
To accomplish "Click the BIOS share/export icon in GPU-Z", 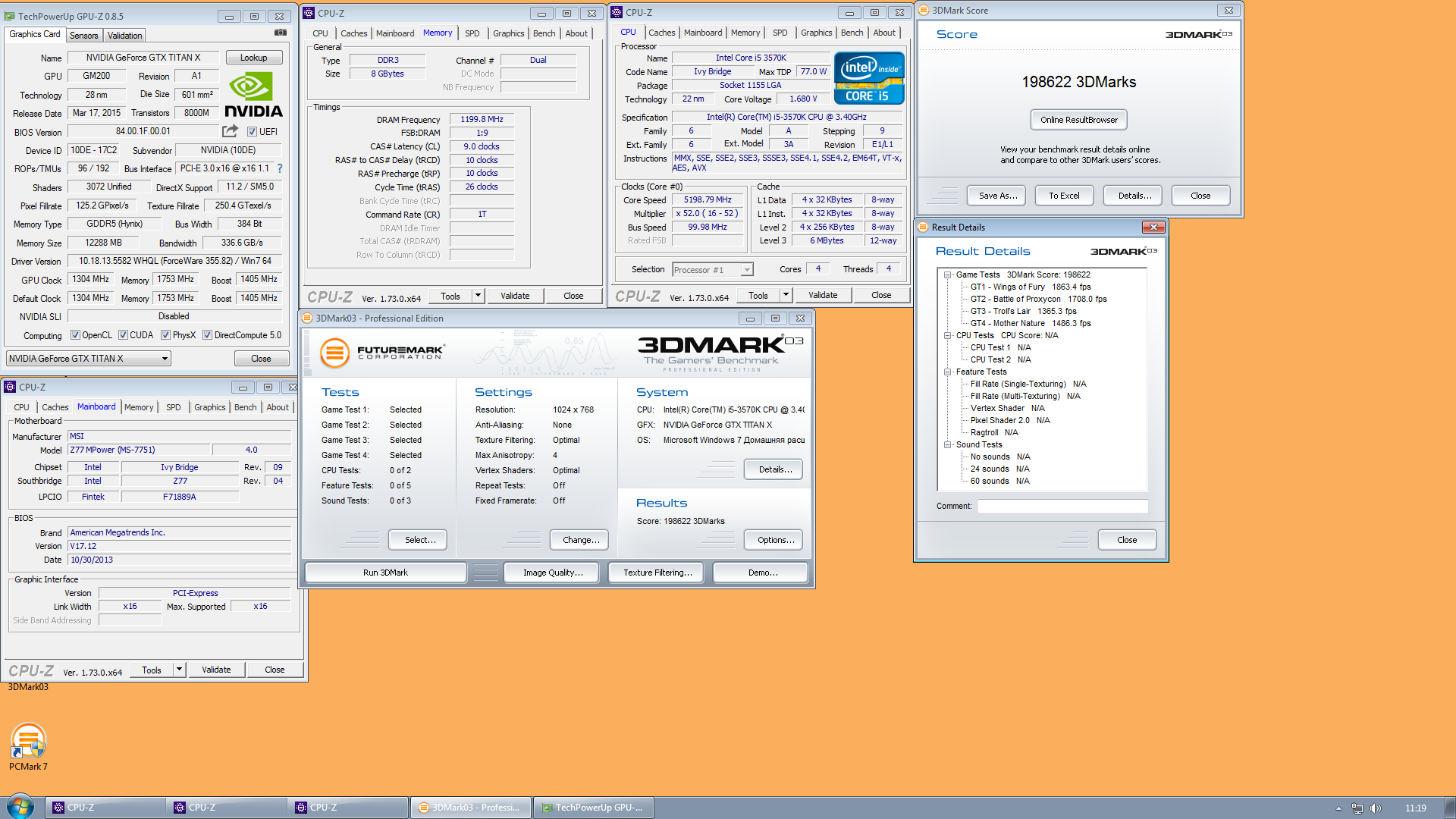I will (x=230, y=131).
